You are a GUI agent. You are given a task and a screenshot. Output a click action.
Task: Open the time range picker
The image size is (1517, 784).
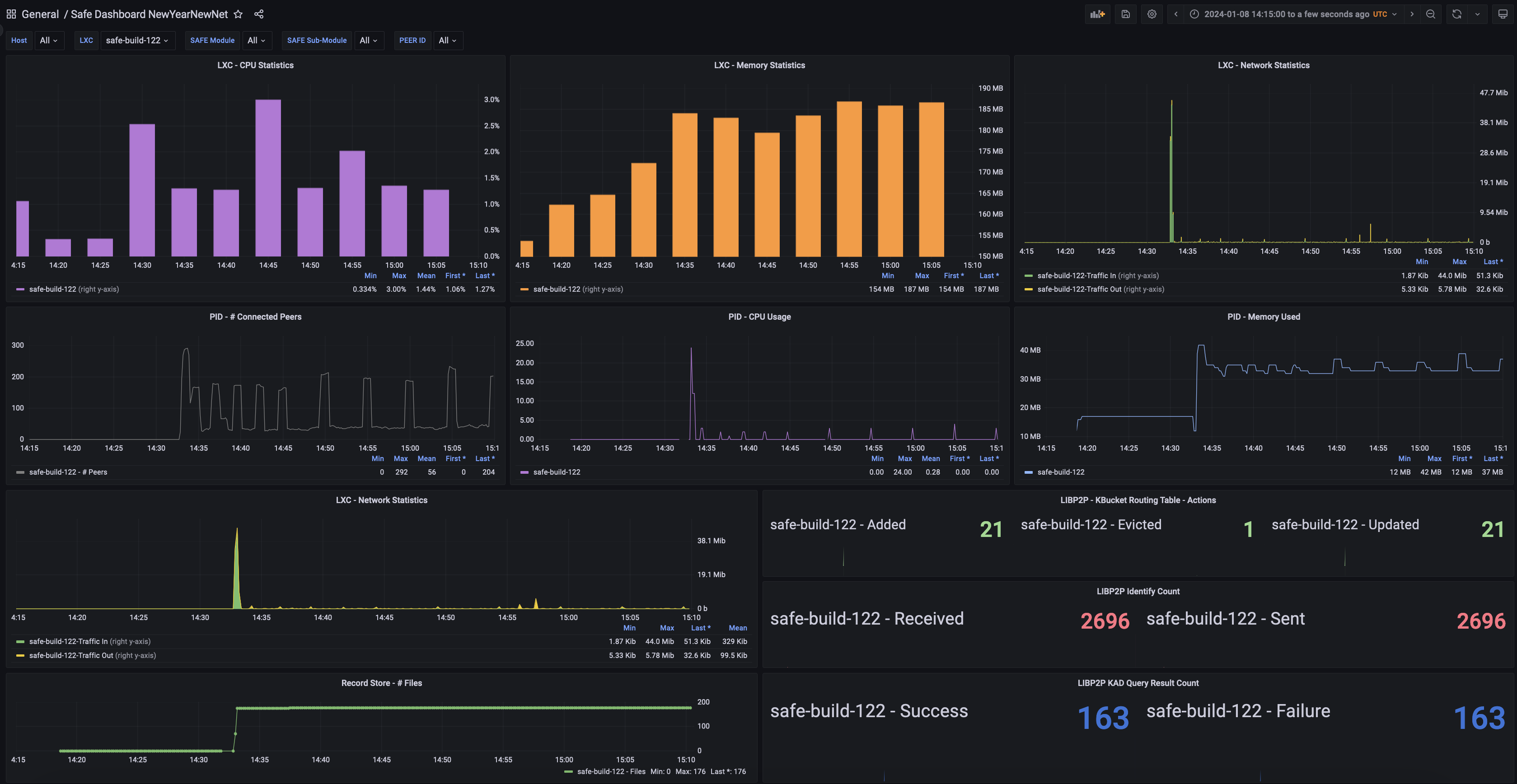click(1293, 14)
